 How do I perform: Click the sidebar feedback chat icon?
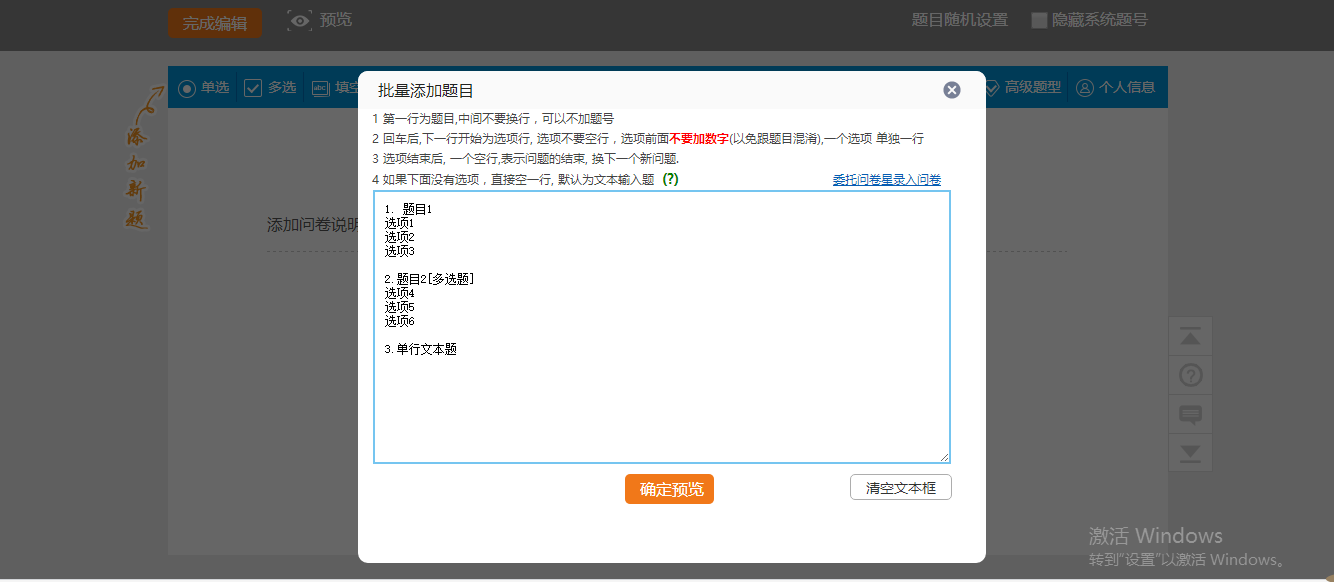pos(1190,415)
